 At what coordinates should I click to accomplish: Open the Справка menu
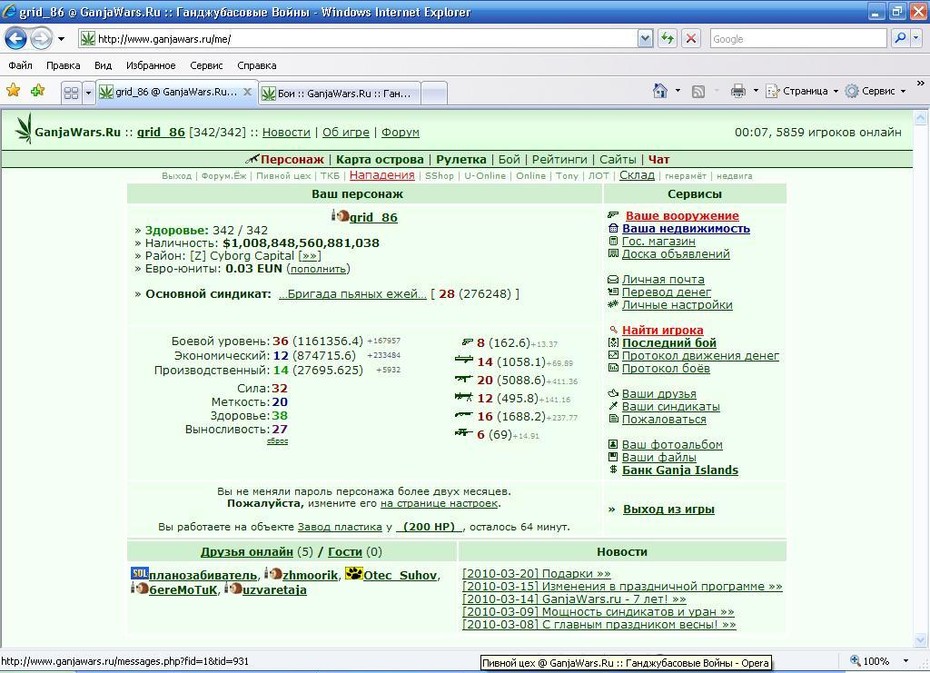tap(257, 65)
